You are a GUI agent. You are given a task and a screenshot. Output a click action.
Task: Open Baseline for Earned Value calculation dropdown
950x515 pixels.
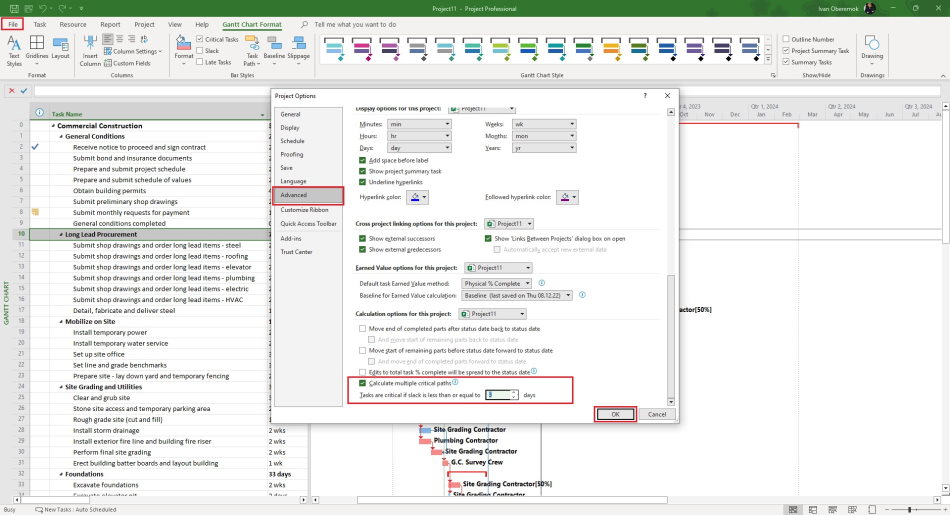517,296
